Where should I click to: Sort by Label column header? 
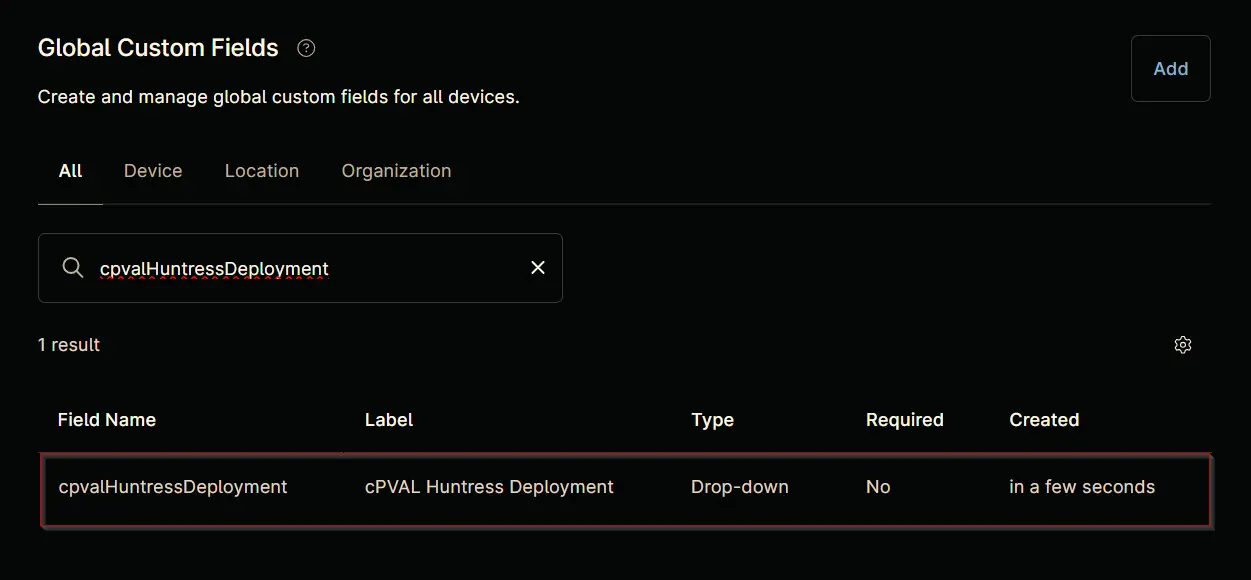coord(389,420)
